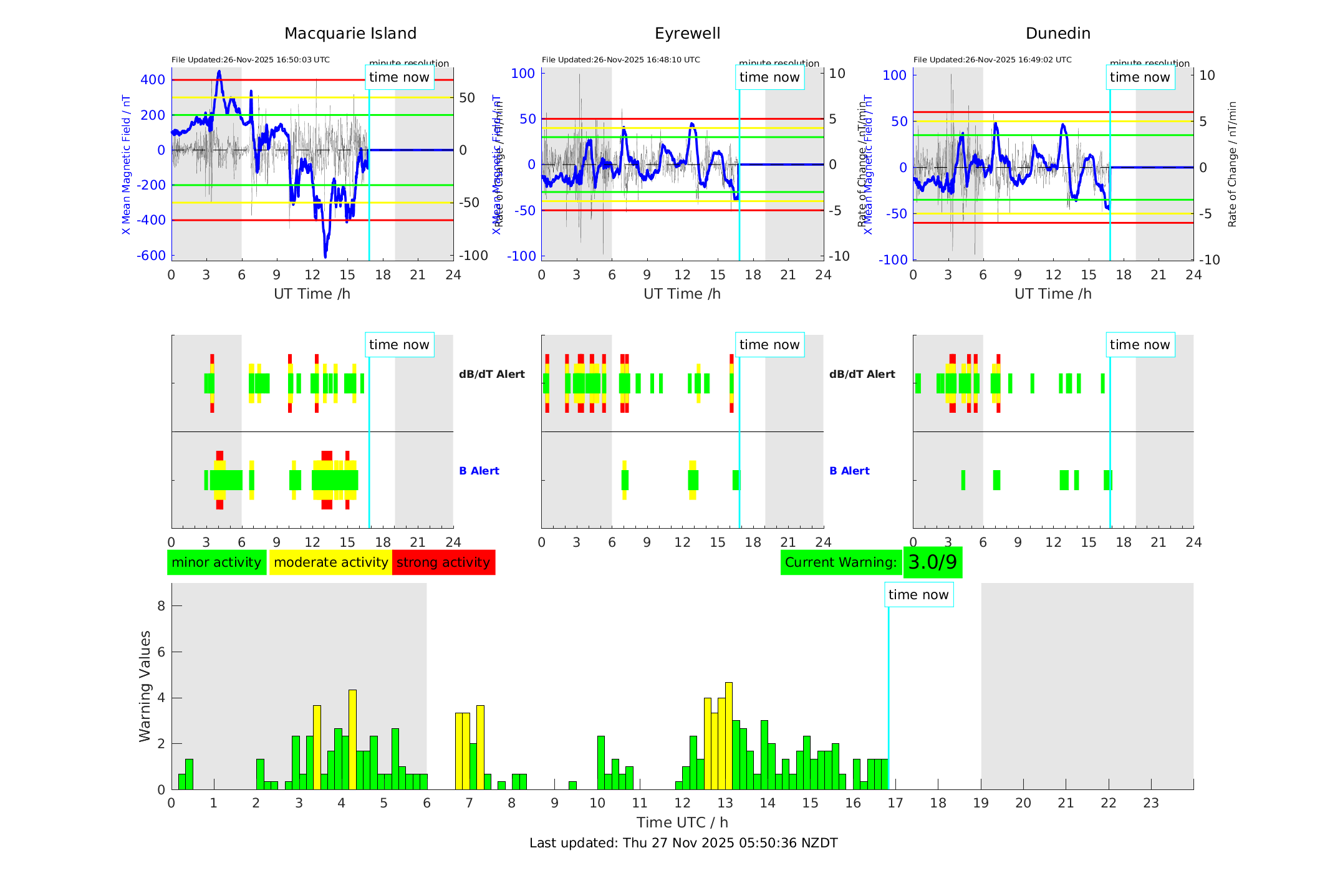Click the Current Warning label
This screenshot has height=896, width=1320.
pos(841,562)
